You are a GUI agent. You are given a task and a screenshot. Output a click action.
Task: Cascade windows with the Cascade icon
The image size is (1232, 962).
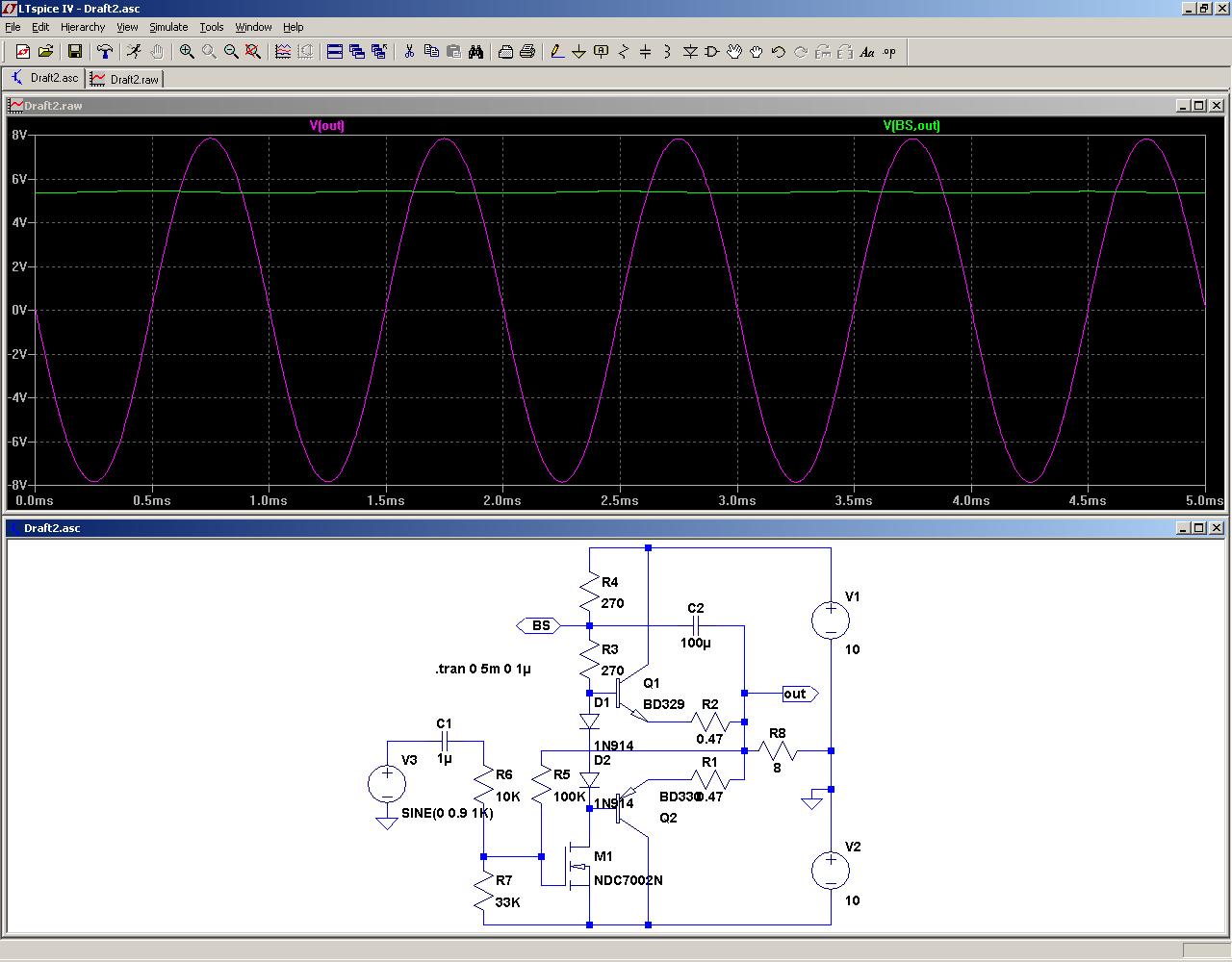point(357,52)
